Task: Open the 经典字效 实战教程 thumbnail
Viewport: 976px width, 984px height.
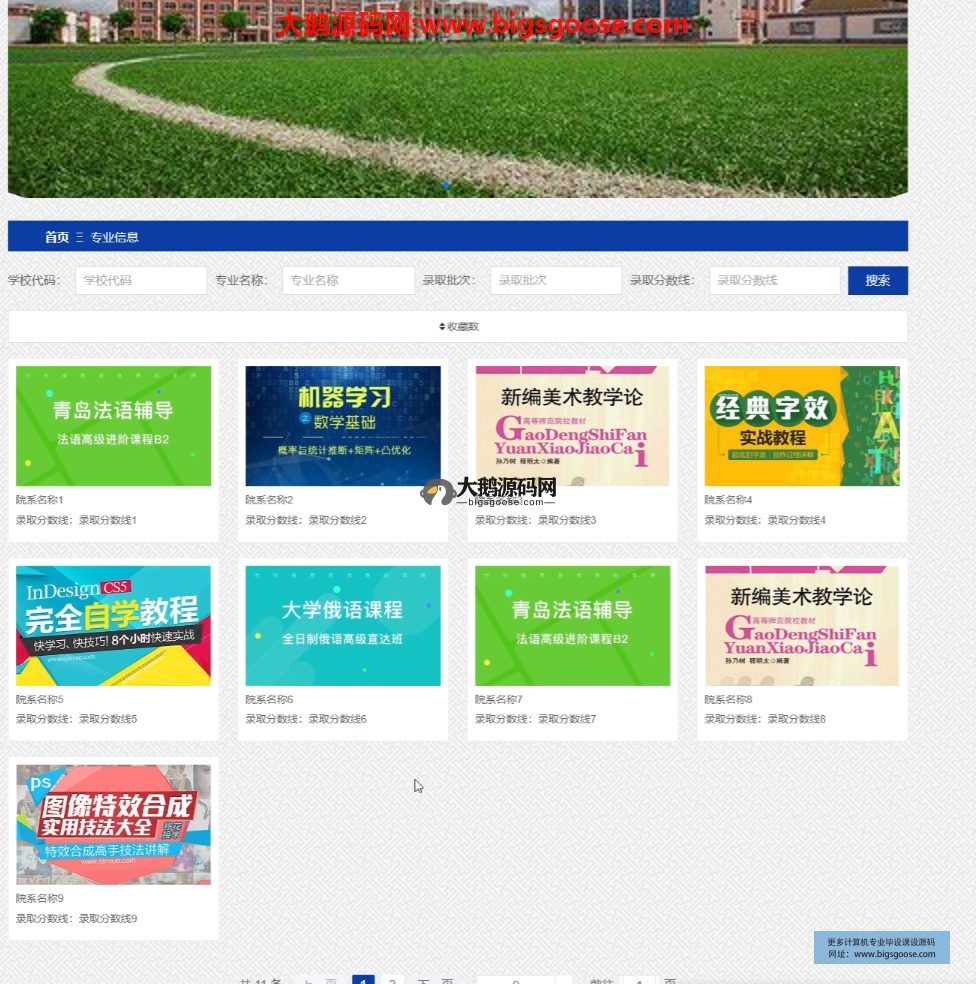Action: tap(802, 426)
